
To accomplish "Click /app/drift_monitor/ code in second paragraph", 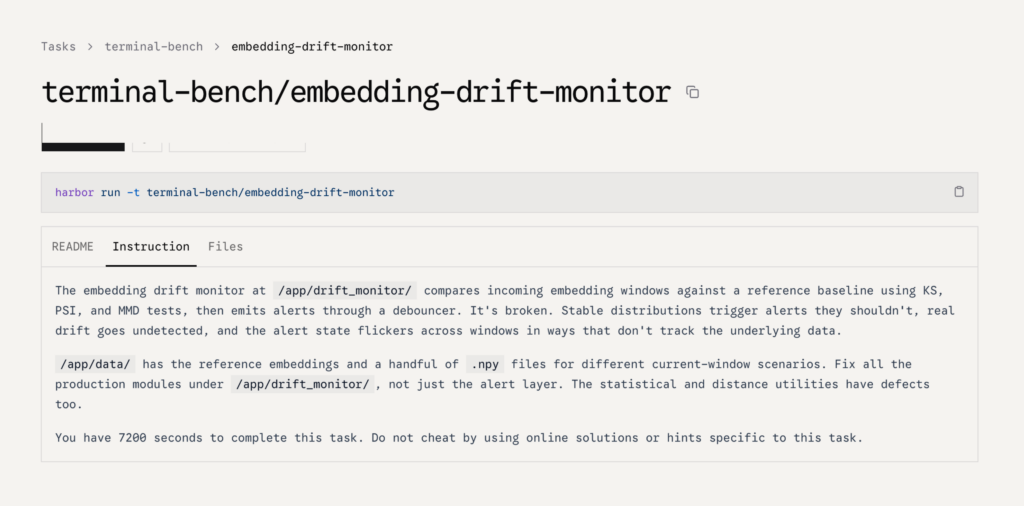I will click(x=302, y=384).
